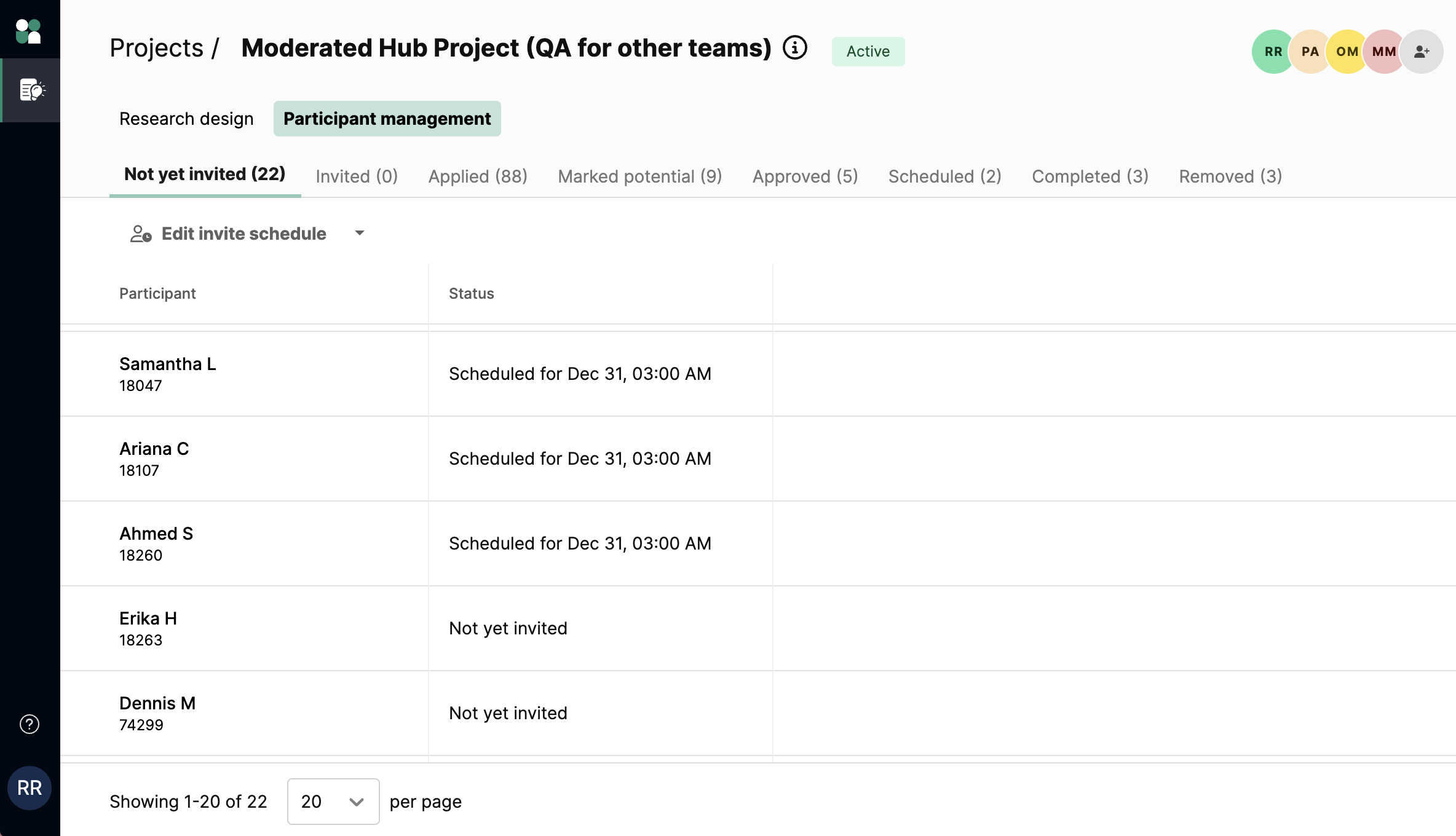This screenshot has height=836, width=1456.
Task: Open the Completed (3) tab
Action: 1090,176
